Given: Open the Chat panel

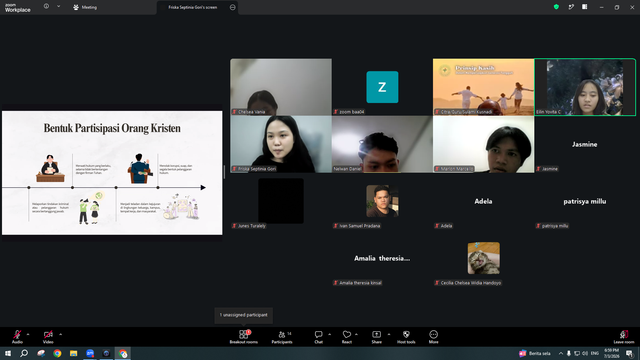Looking at the screenshot, I should tap(318, 336).
